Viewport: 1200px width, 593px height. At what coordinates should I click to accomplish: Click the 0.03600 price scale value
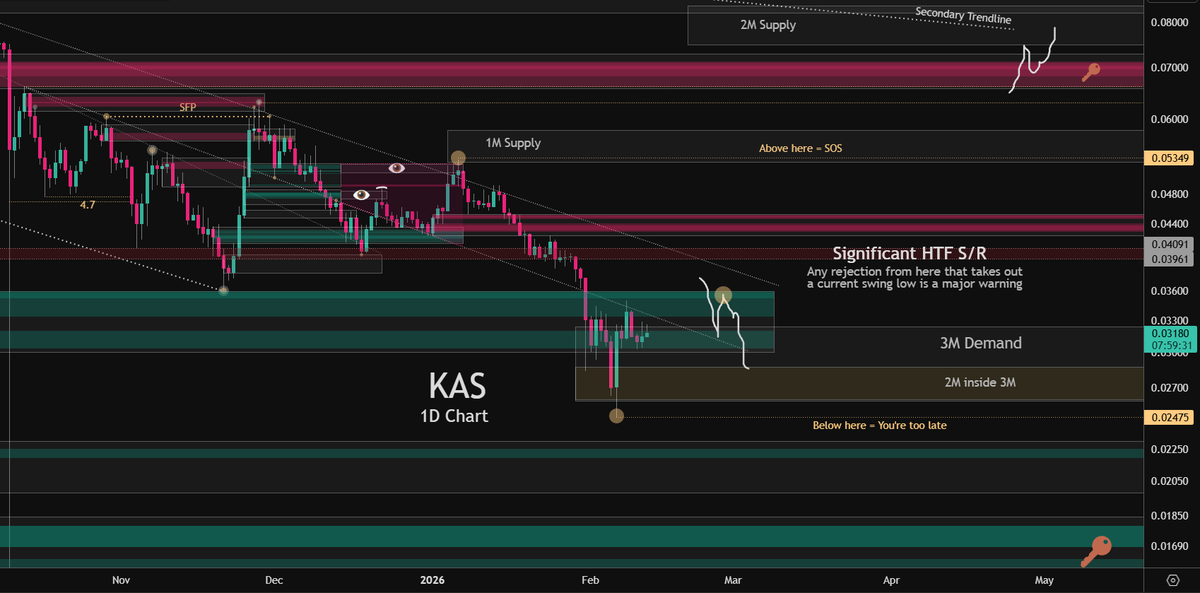(1168, 291)
